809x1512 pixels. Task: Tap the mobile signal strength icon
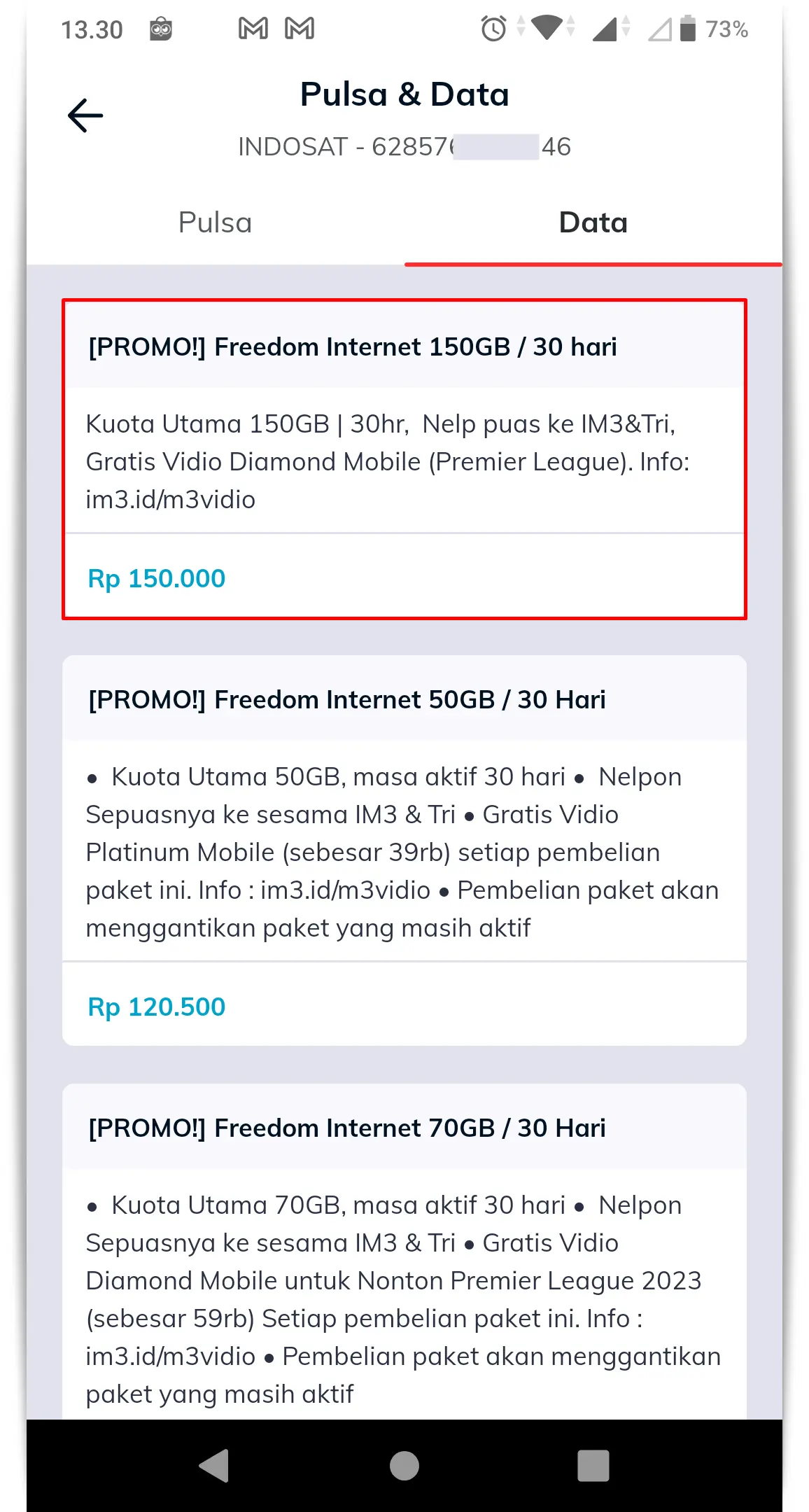(605, 29)
